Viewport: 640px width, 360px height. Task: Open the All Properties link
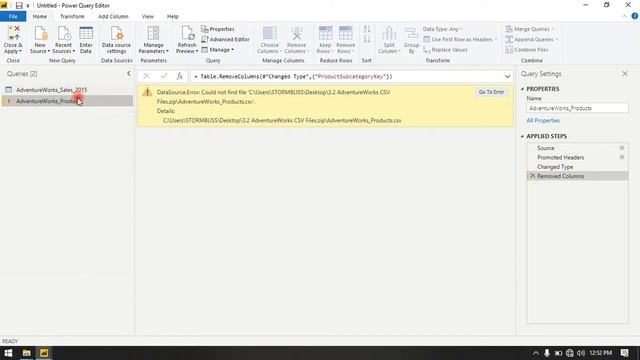point(543,120)
